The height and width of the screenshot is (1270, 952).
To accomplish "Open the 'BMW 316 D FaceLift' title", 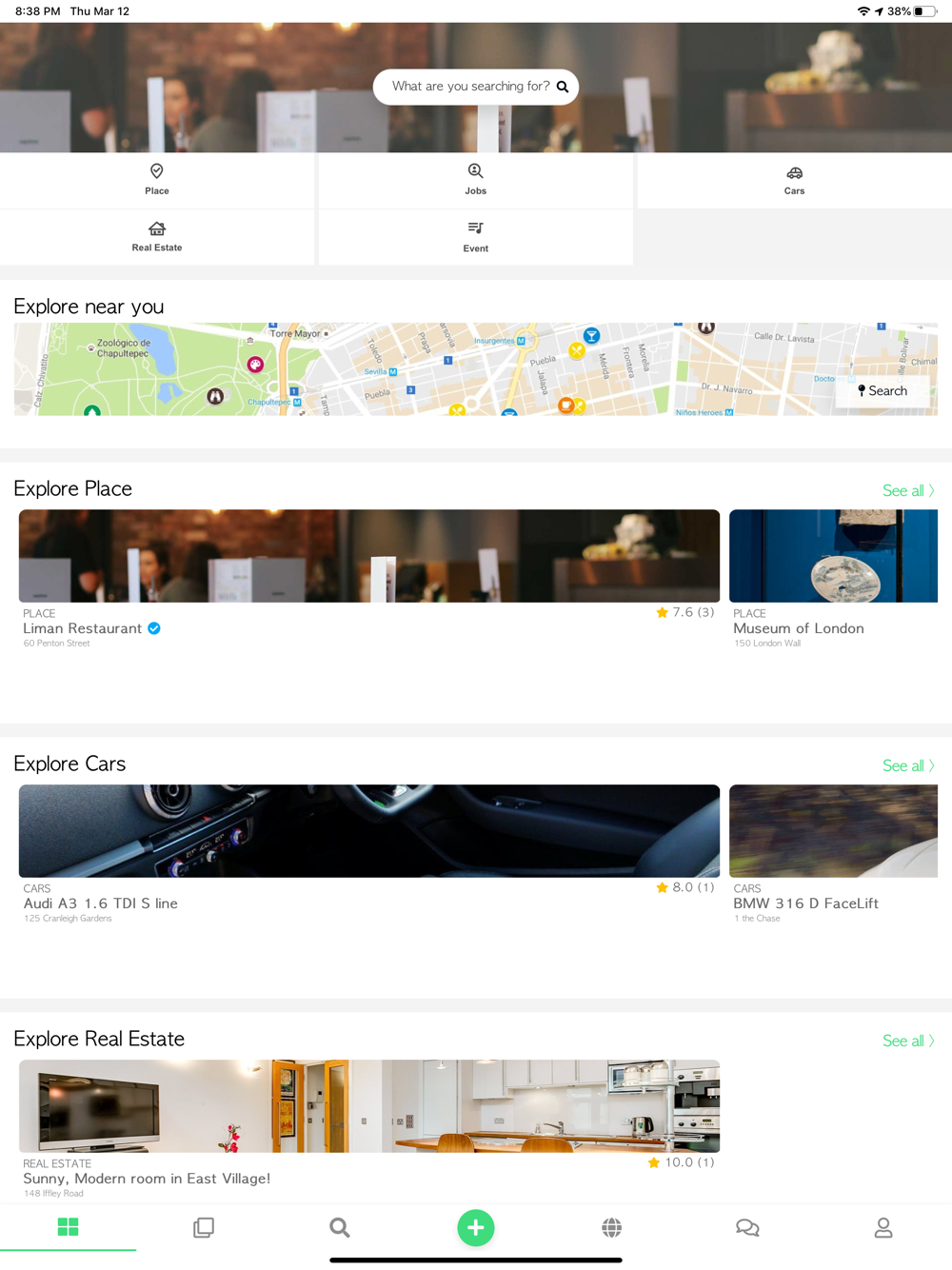I will pos(806,903).
